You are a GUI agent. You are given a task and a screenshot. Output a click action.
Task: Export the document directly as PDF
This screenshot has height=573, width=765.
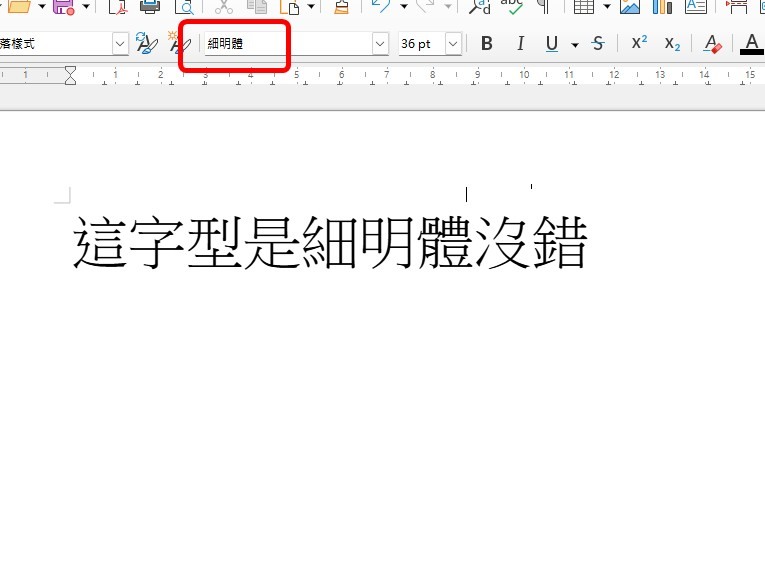pos(118,6)
